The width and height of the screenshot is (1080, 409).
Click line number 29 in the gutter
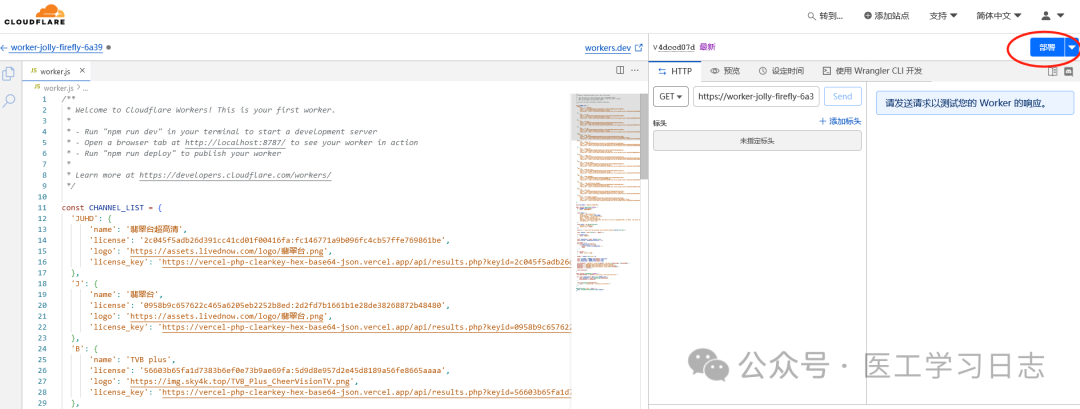pyautogui.click(x=42, y=403)
